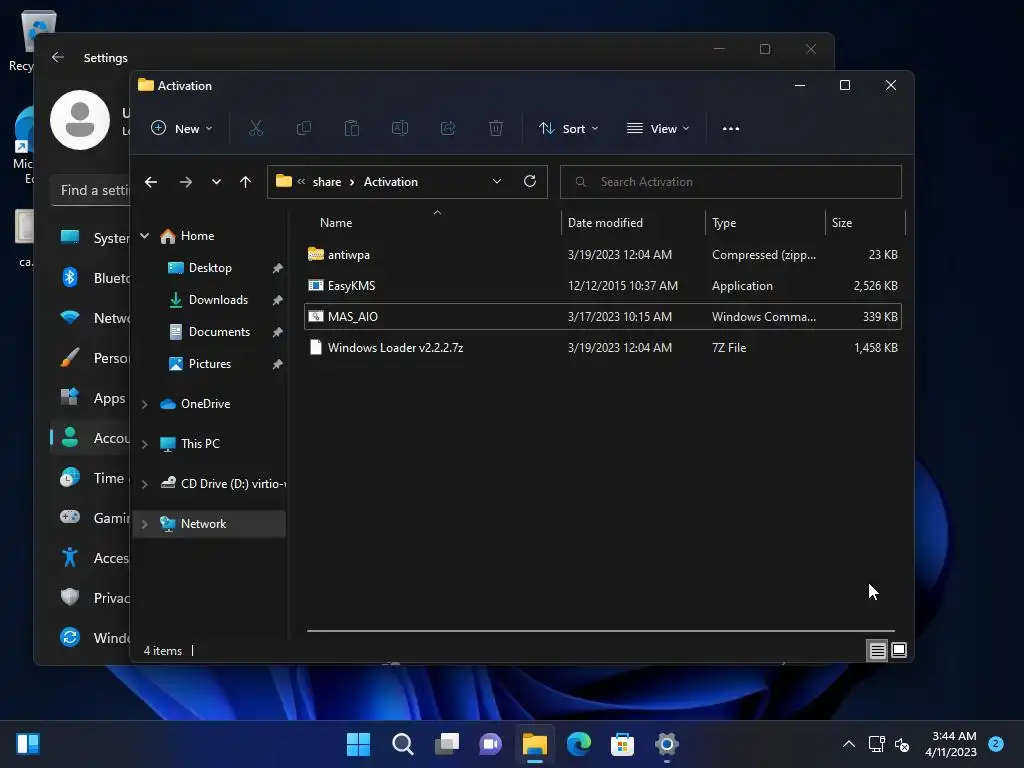Open Accessibility in Settings sidebar
This screenshot has height=768, width=1024.
pos(91,558)
